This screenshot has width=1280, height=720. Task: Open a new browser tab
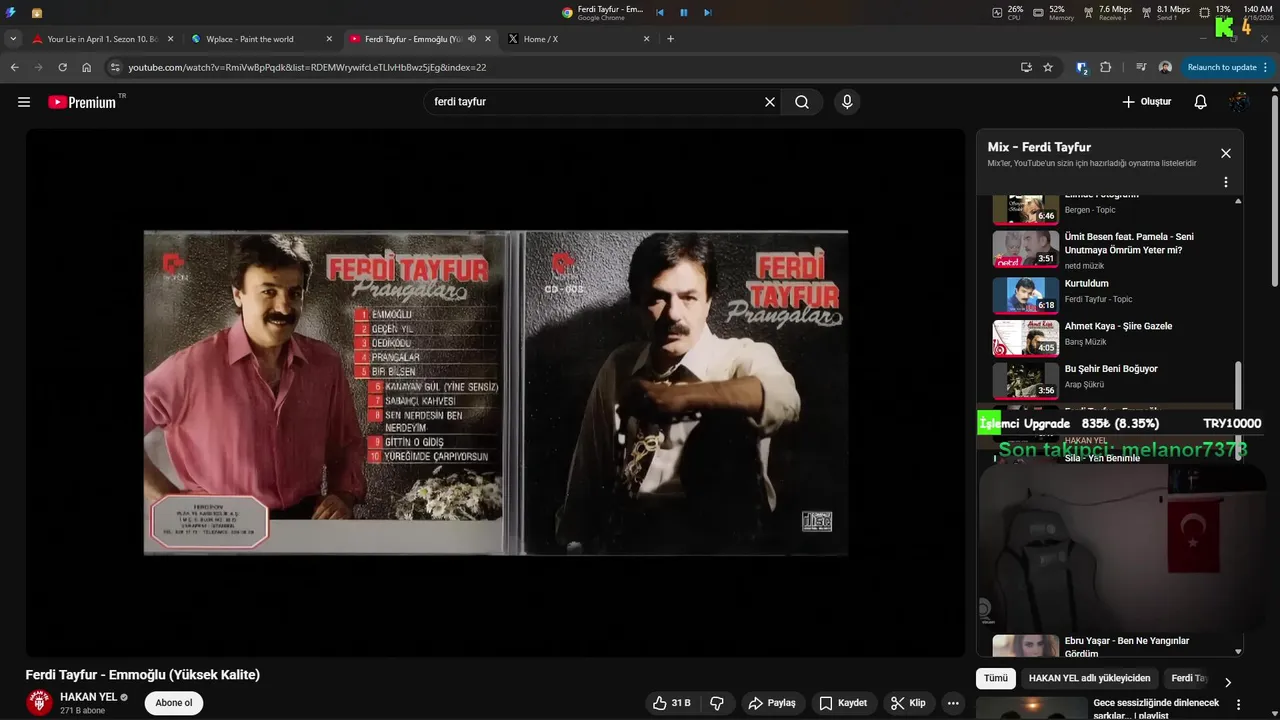coord(670,39)
